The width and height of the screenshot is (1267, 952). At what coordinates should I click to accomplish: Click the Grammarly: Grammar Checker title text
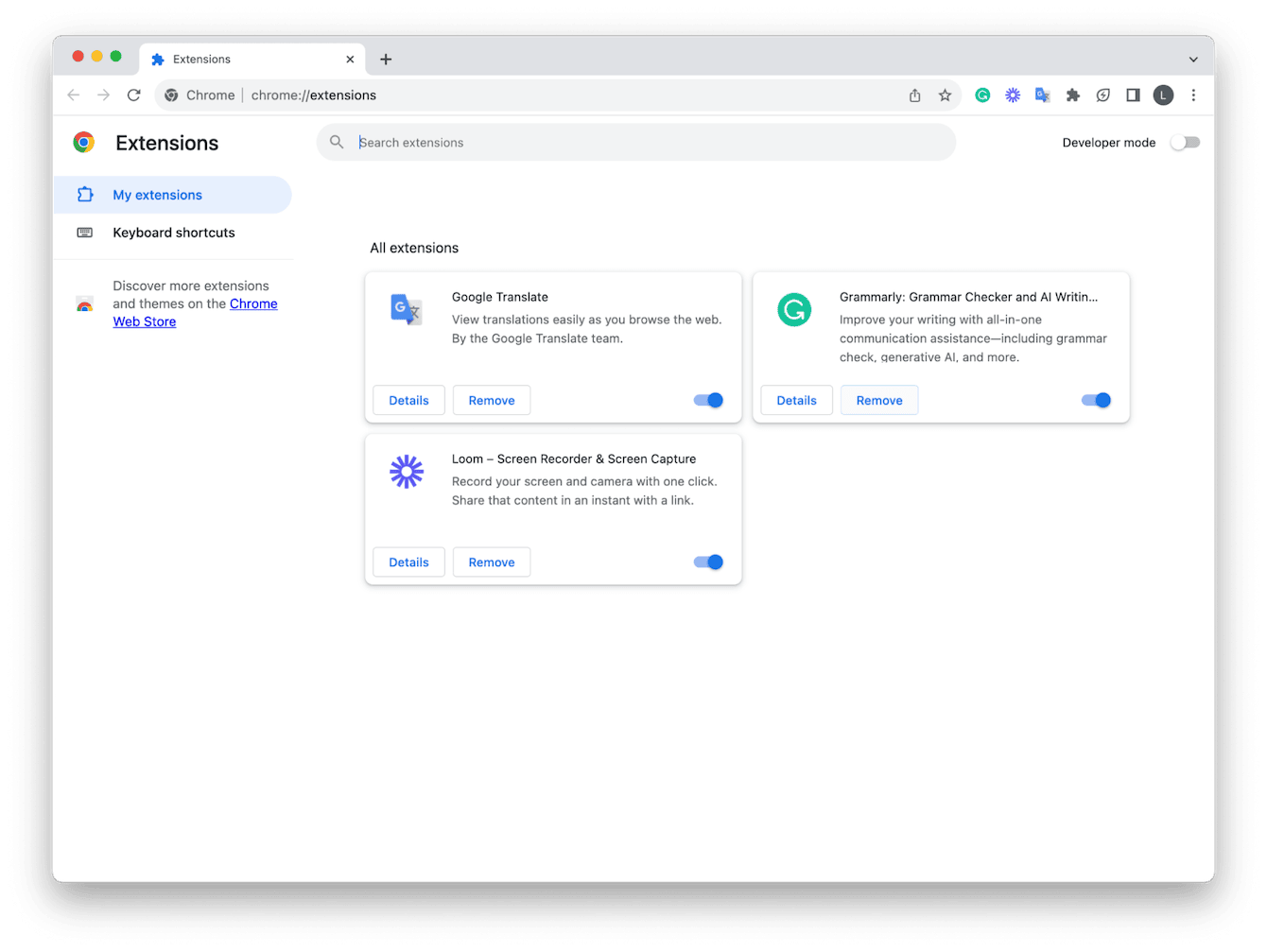click(x=969, y=297)
